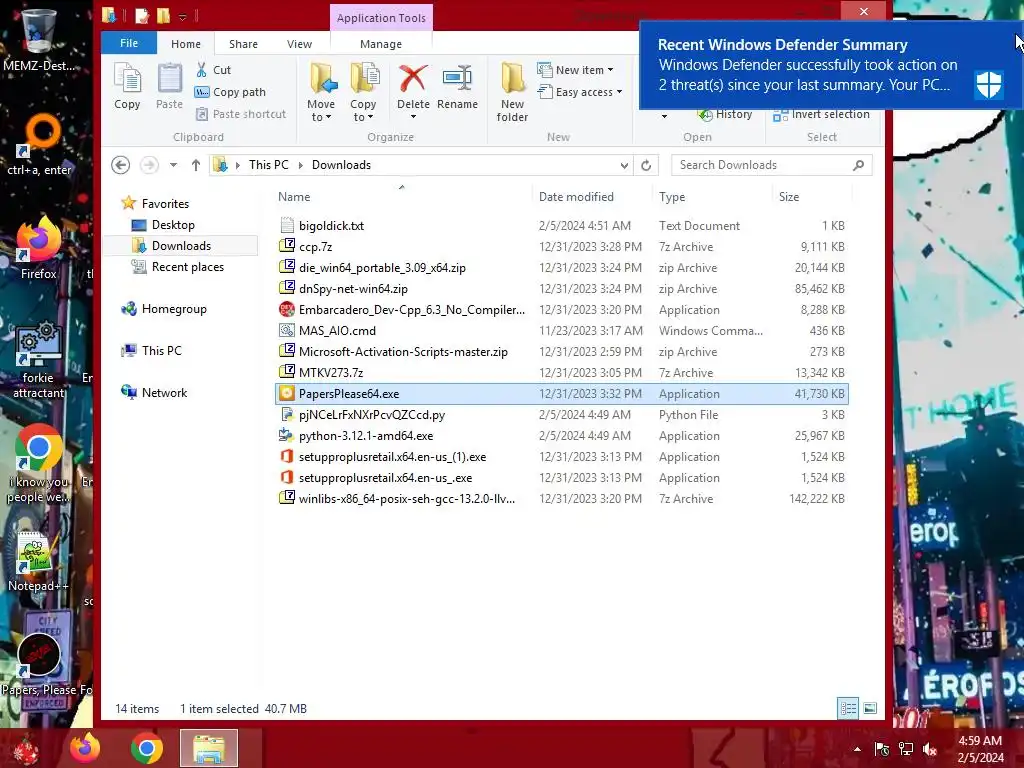Open the recent locations dropdown arrow
Viewport: 1024px width, 768px height.
173,165
